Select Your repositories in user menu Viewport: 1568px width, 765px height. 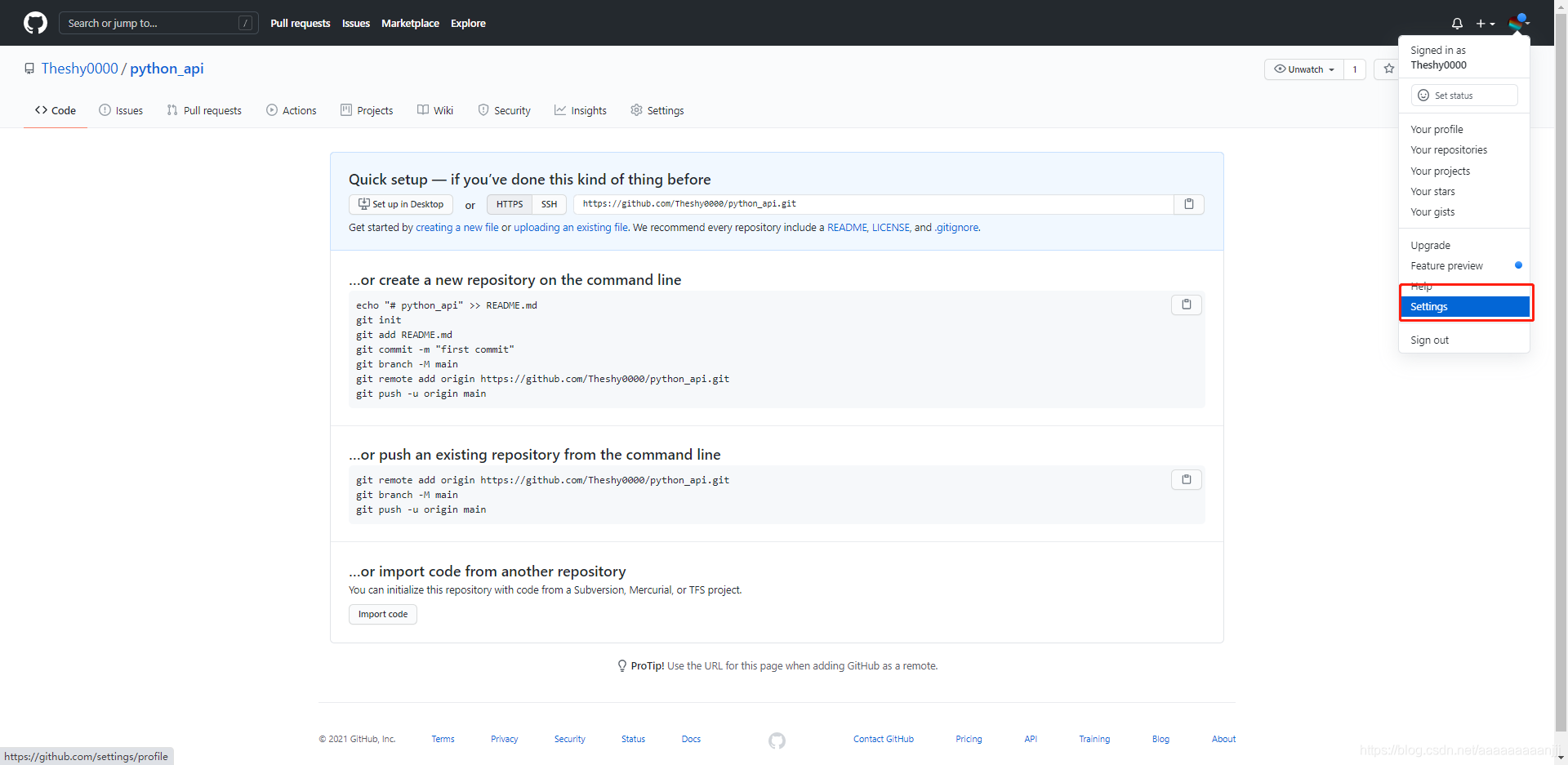point(1464,150)
